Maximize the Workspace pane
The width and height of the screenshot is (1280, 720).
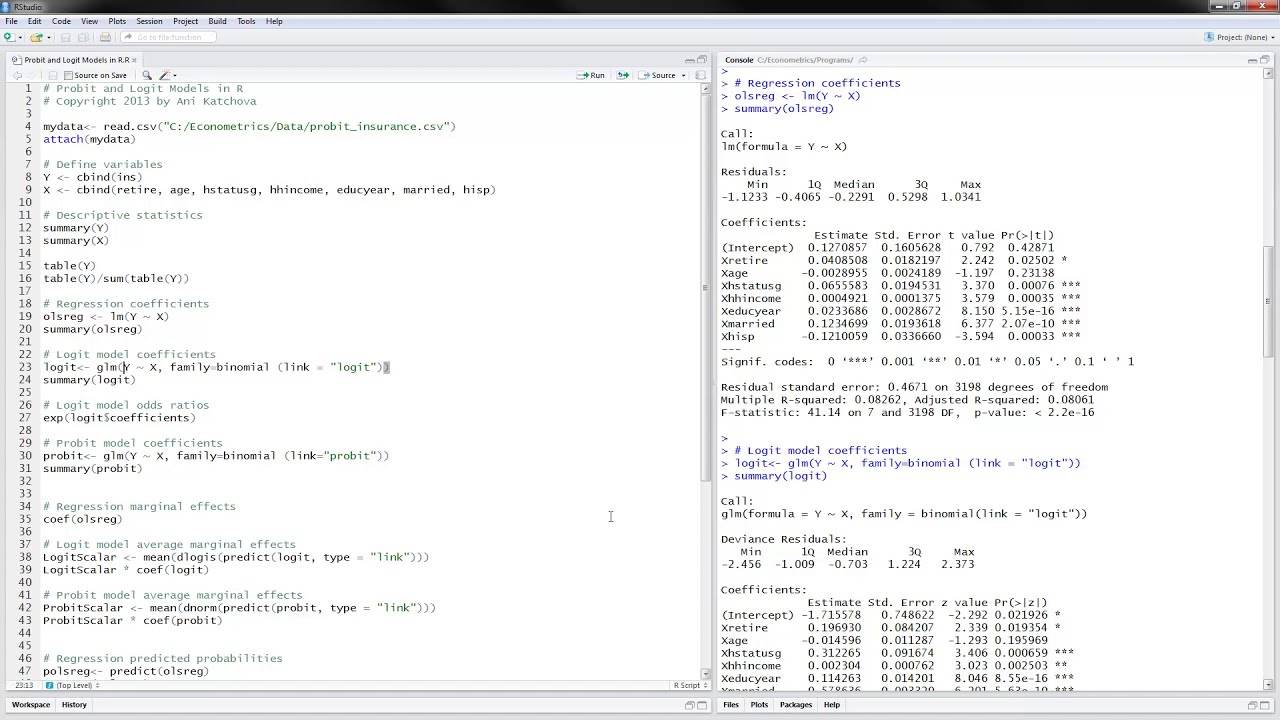(x=702, y=705)
